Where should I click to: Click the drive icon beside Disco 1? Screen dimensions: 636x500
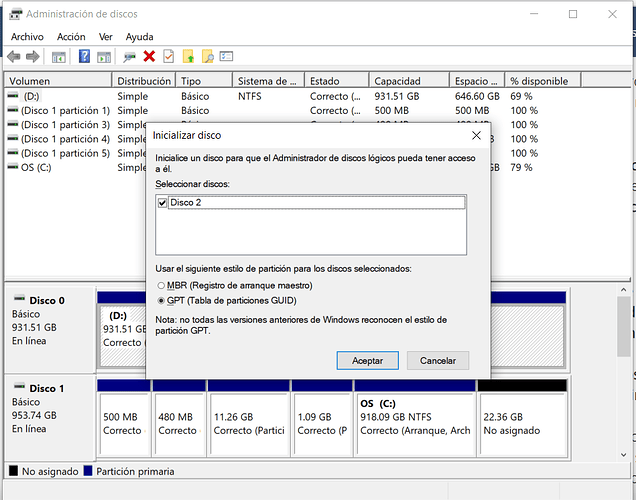(x=19, y=386)
